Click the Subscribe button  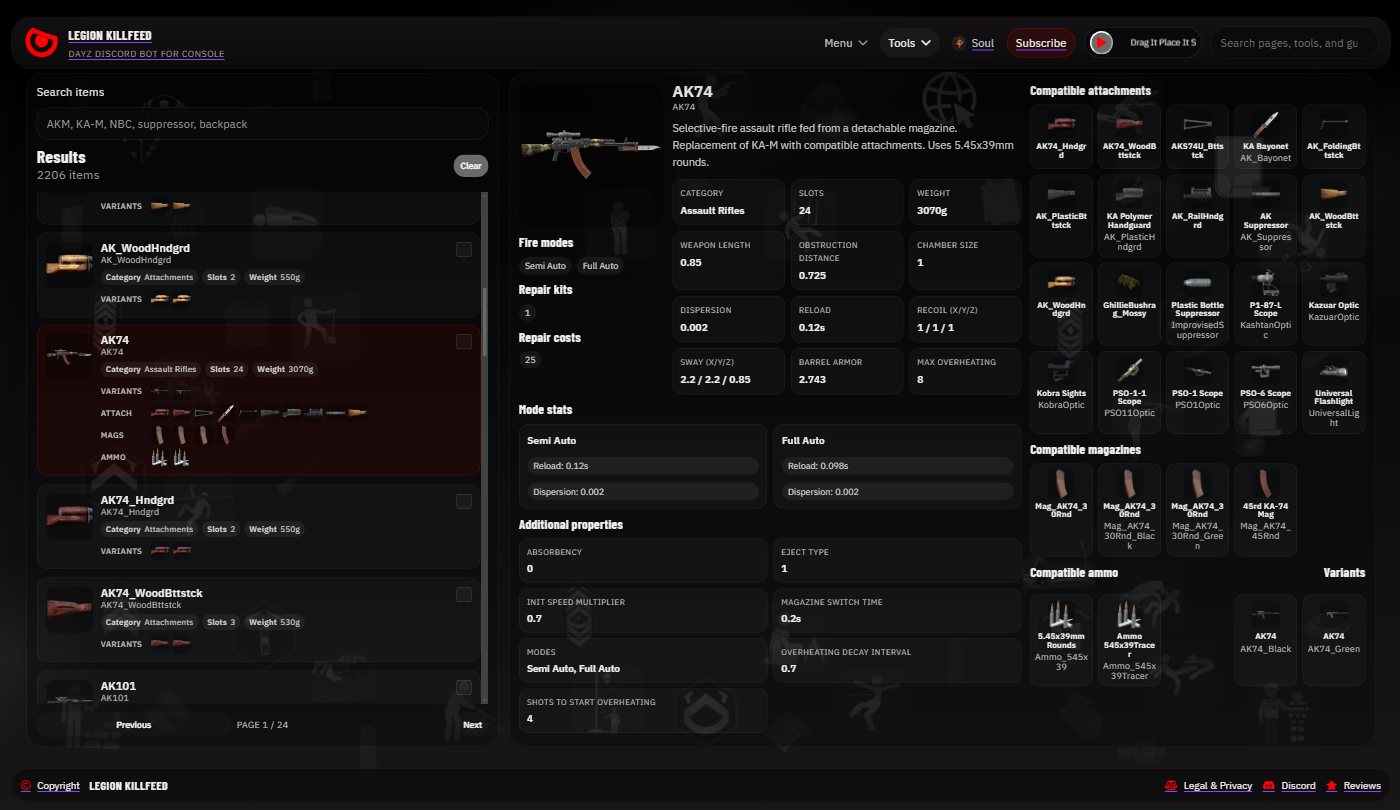1041,43
